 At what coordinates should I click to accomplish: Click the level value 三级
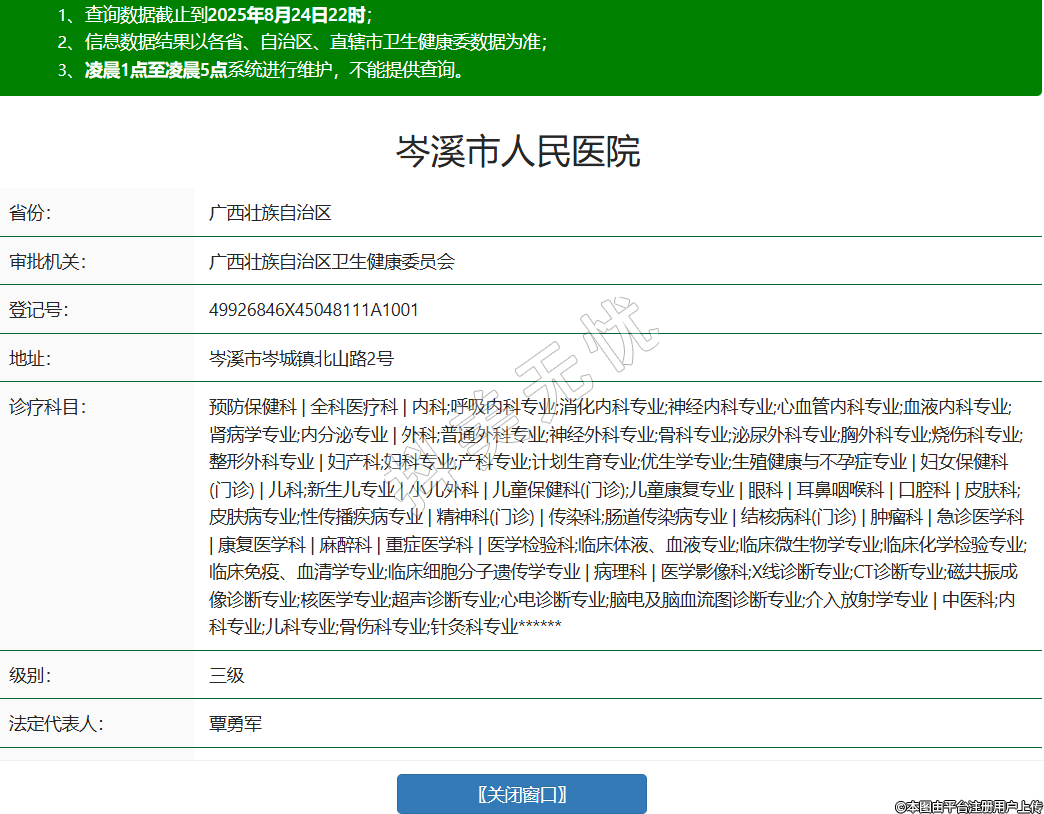[227, 675]
